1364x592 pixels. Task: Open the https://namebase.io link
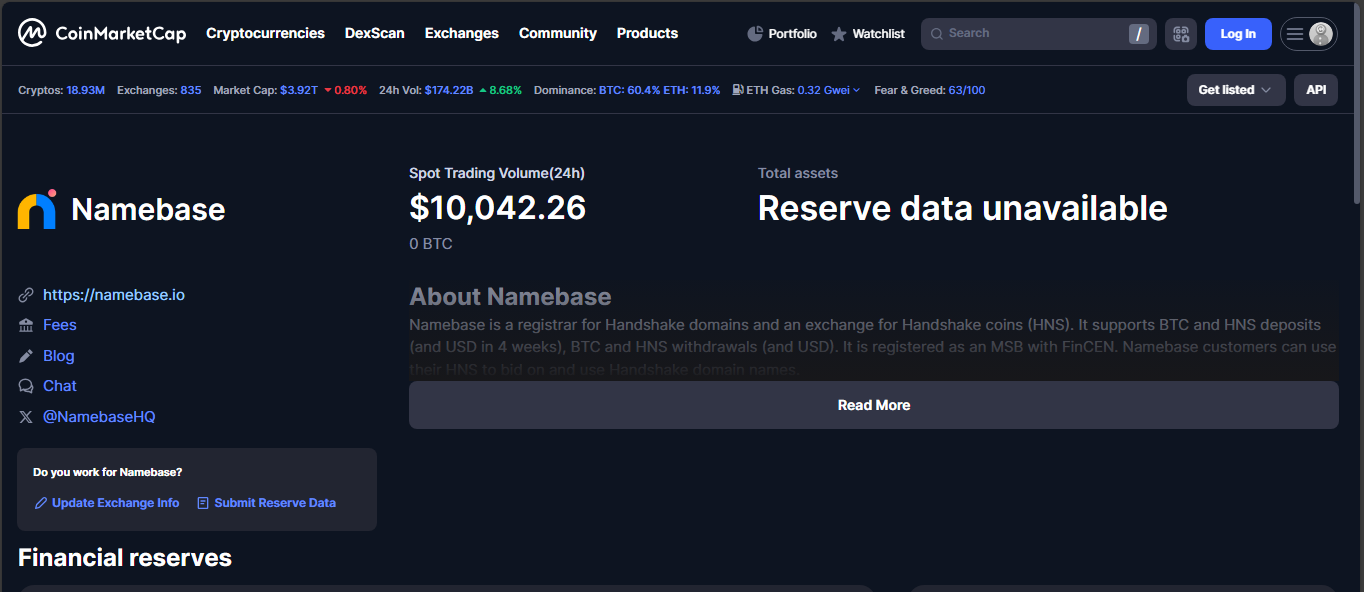click(x=114, y=295)
